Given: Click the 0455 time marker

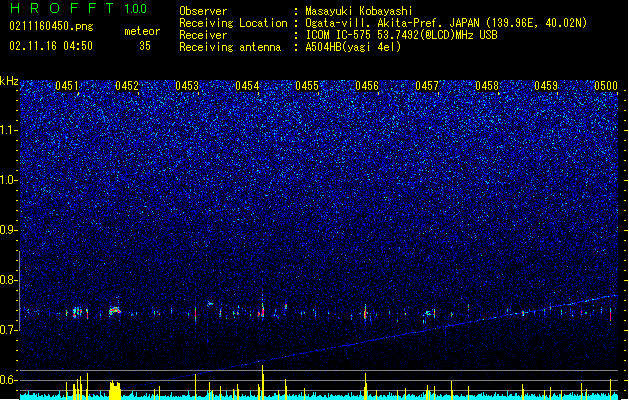Looking at the screenshot, I should 307,86.
